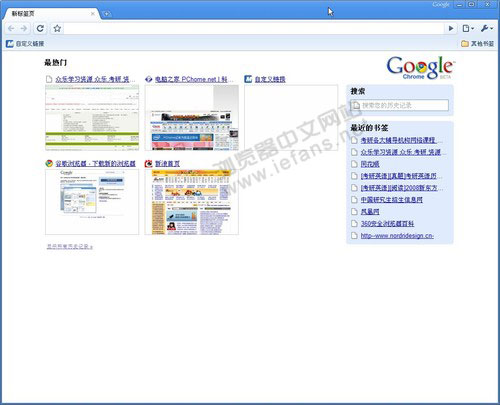Open a new tab with plus button
Image resolution: width=500 pixels, height=405 pixels.
point(107,14)
